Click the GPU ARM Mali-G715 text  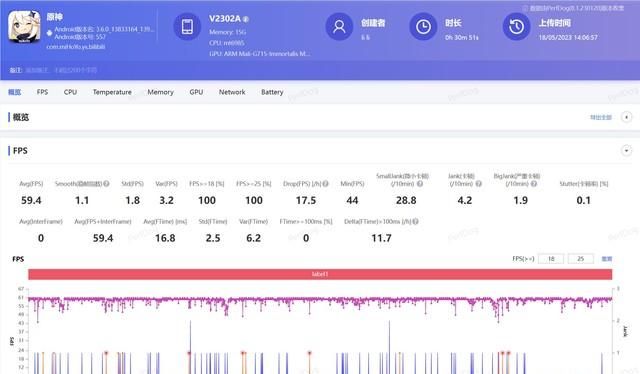[260, 53]
